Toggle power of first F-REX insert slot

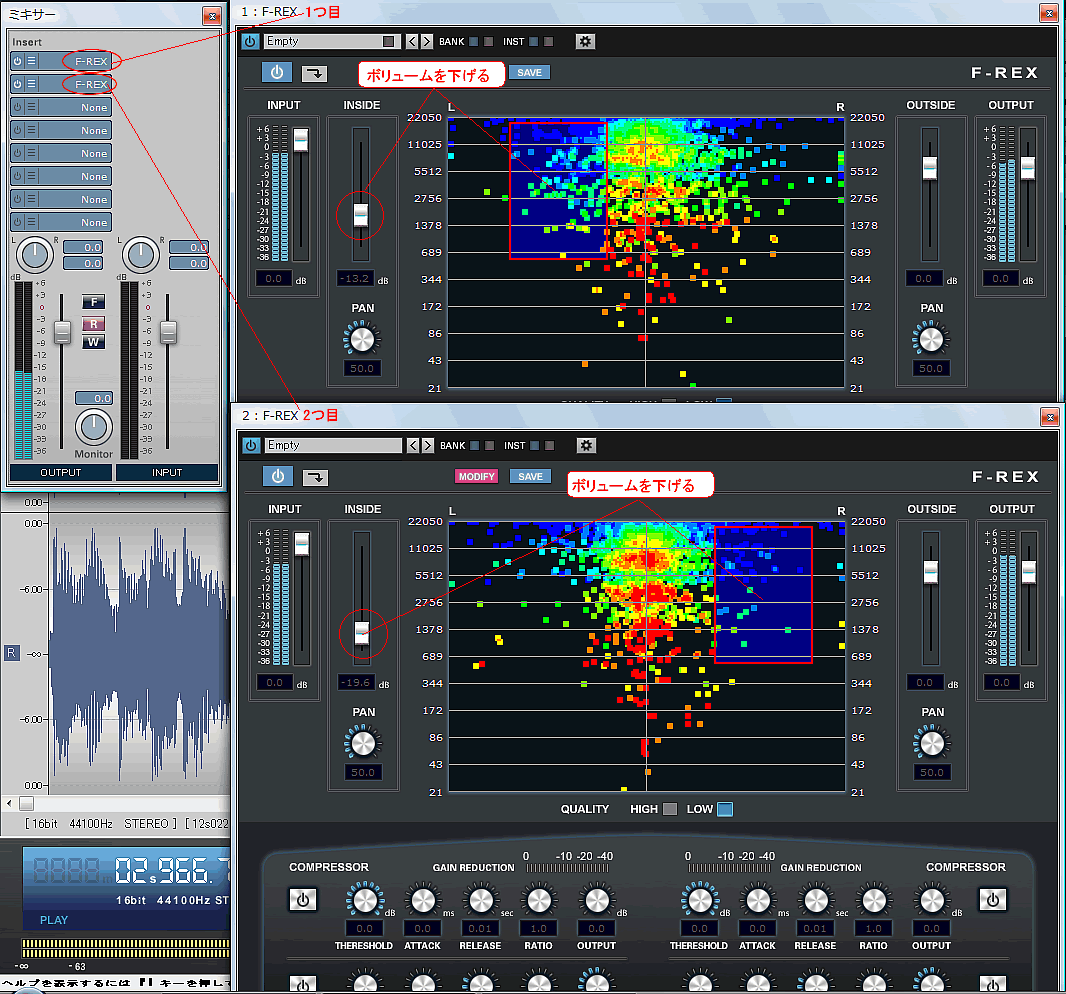tap(17, 61)
